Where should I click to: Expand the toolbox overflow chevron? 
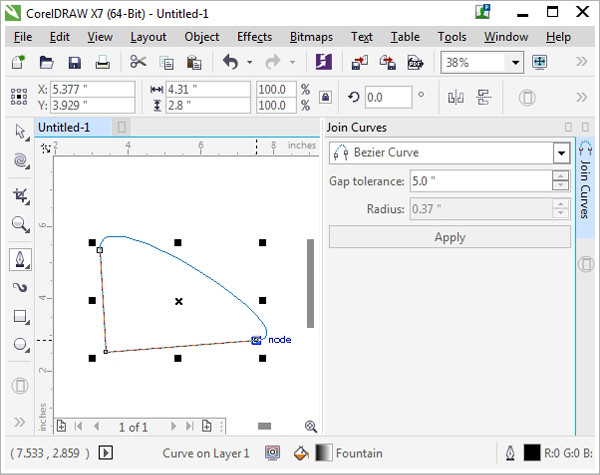pyautogui.click(x=20, y=422)
